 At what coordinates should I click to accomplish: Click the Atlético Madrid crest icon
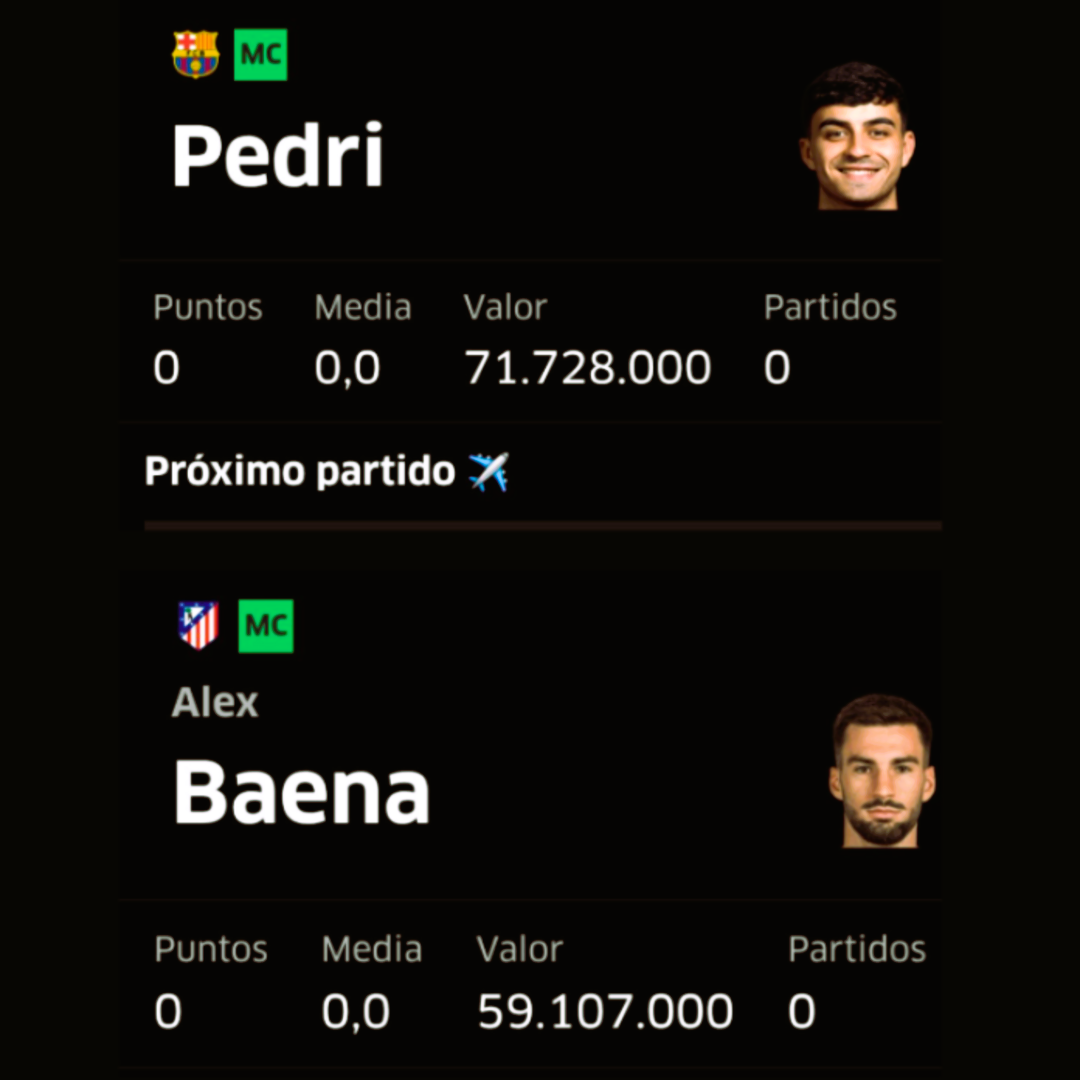(x=198, y=625)
